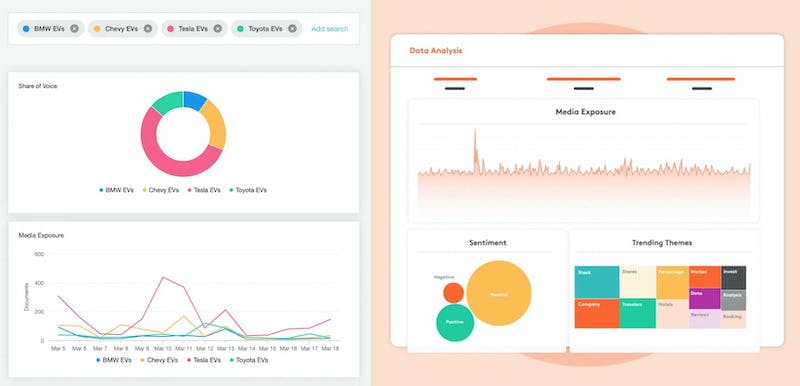Click the orange Negative sentiment bubble
Viewport: 800px width, 386px height.
[453, 293]
